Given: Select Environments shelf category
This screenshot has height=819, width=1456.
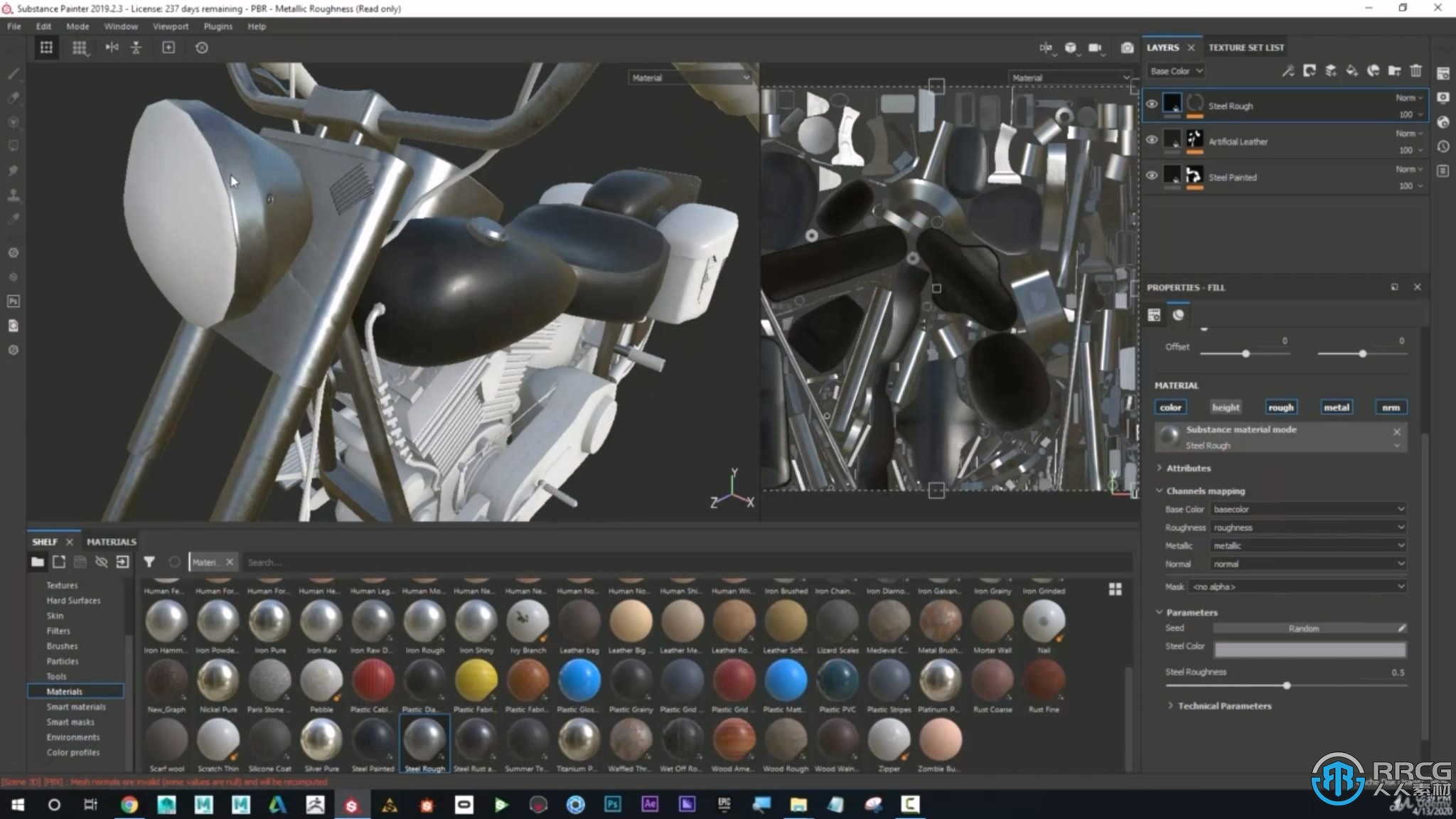Looking at the screenshot, I should click(73, 737).
